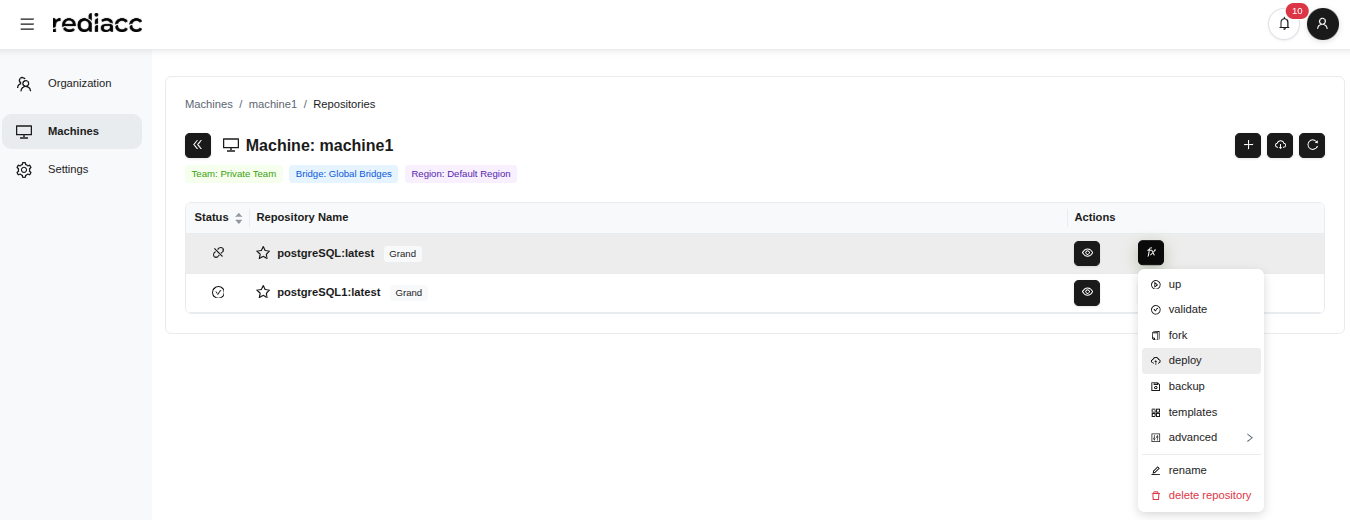Click the cloud upload button

[1280, 145]
